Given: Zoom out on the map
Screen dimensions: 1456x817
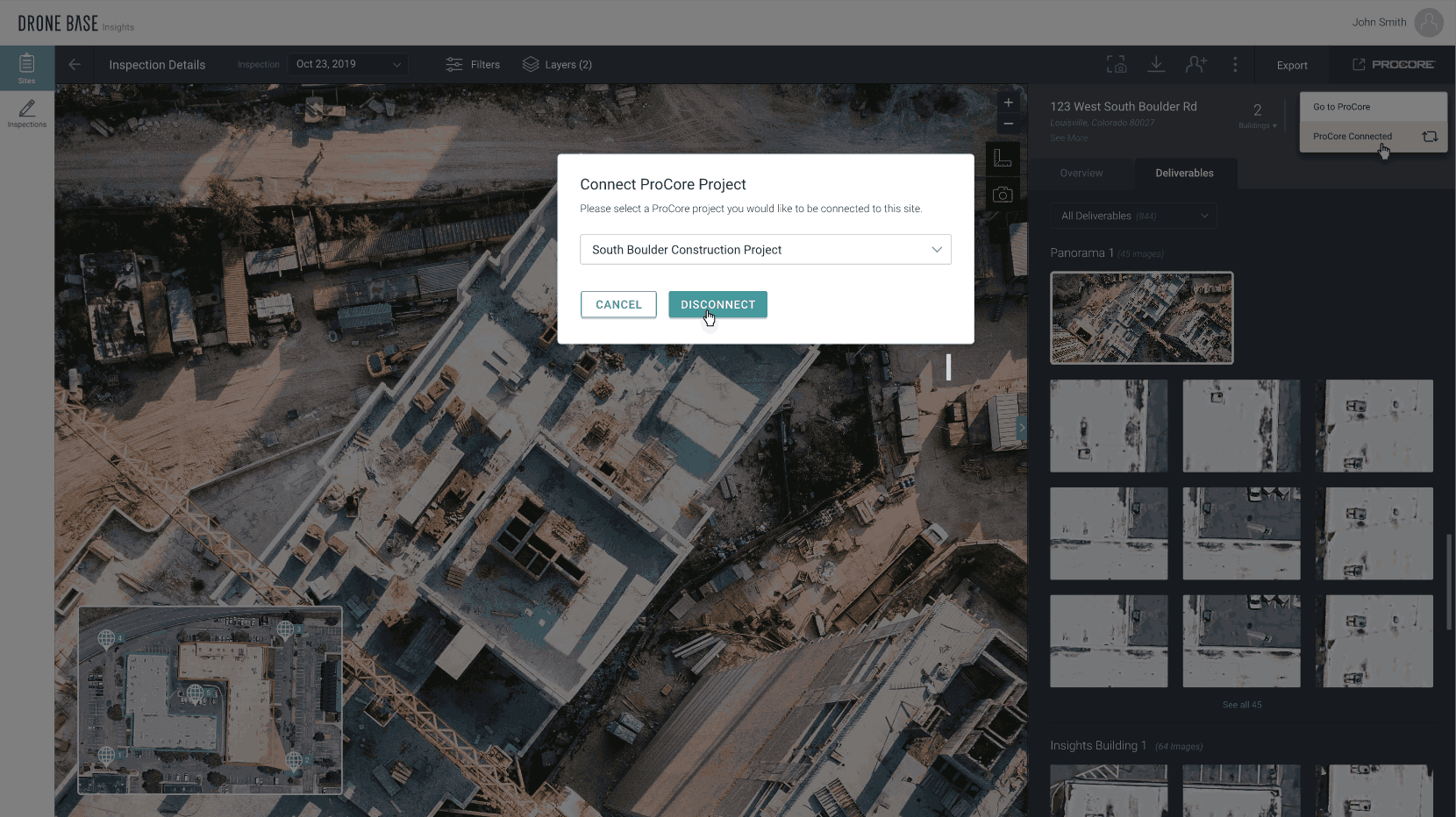Looking at the screenshot, I should 1009,124.
